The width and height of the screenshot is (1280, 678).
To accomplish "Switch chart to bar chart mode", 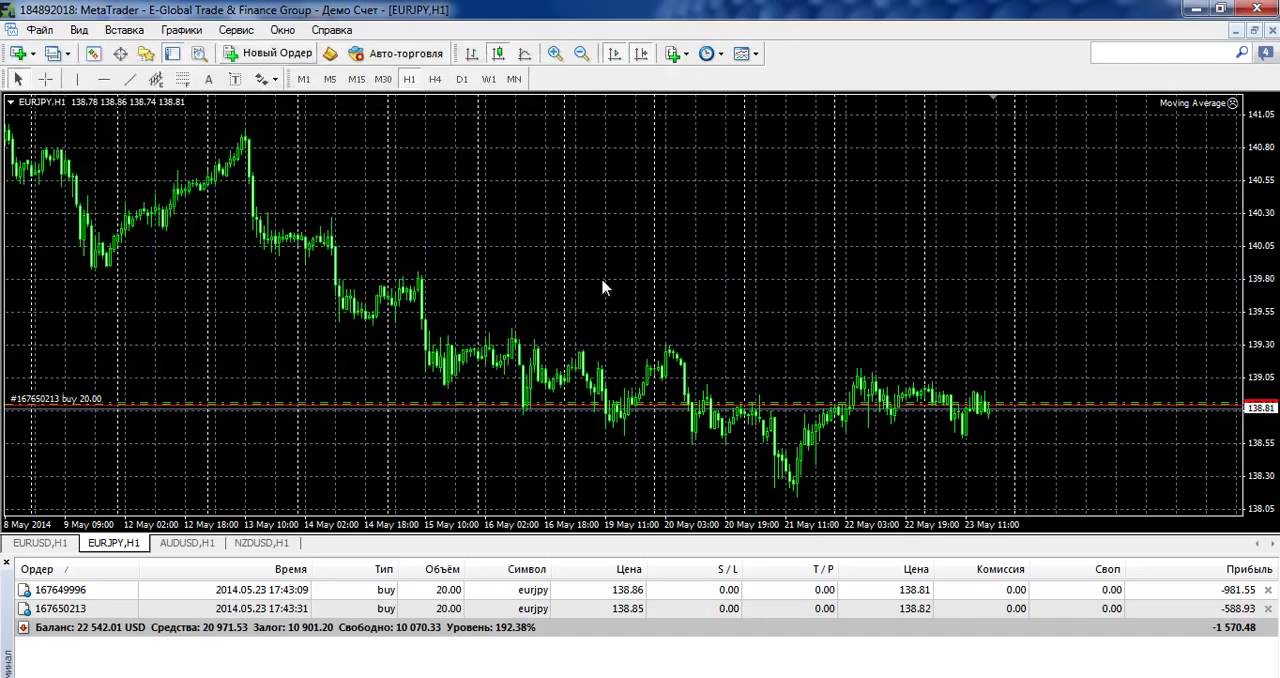I will point(472,54).
